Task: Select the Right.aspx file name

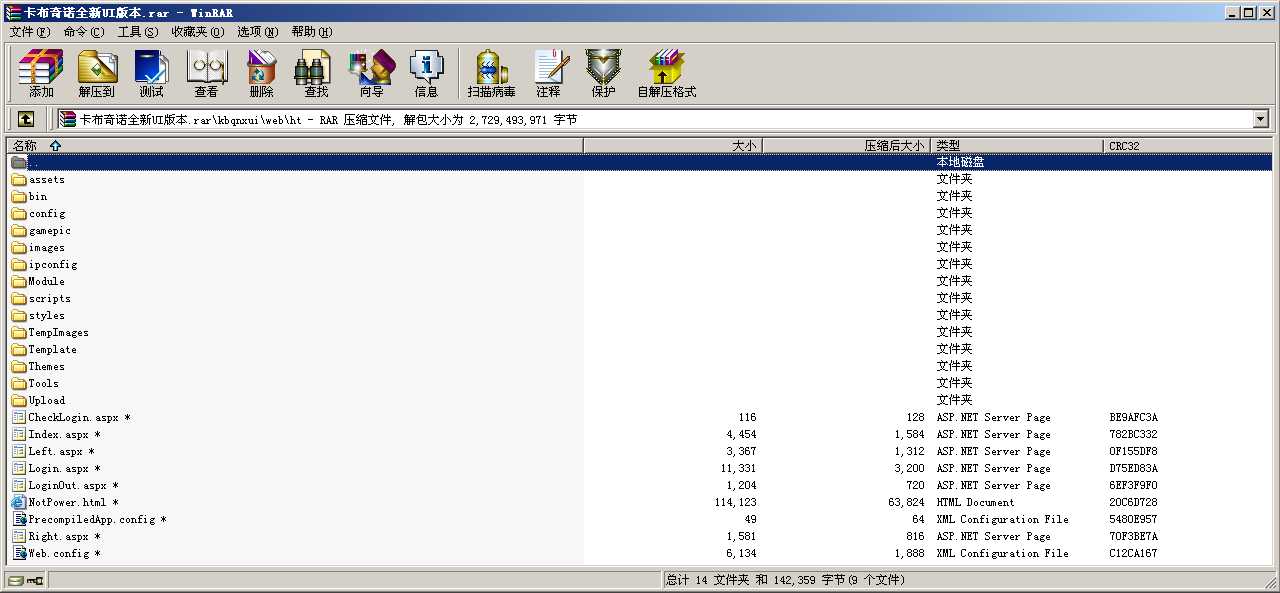Action: [x=64, y=536]
